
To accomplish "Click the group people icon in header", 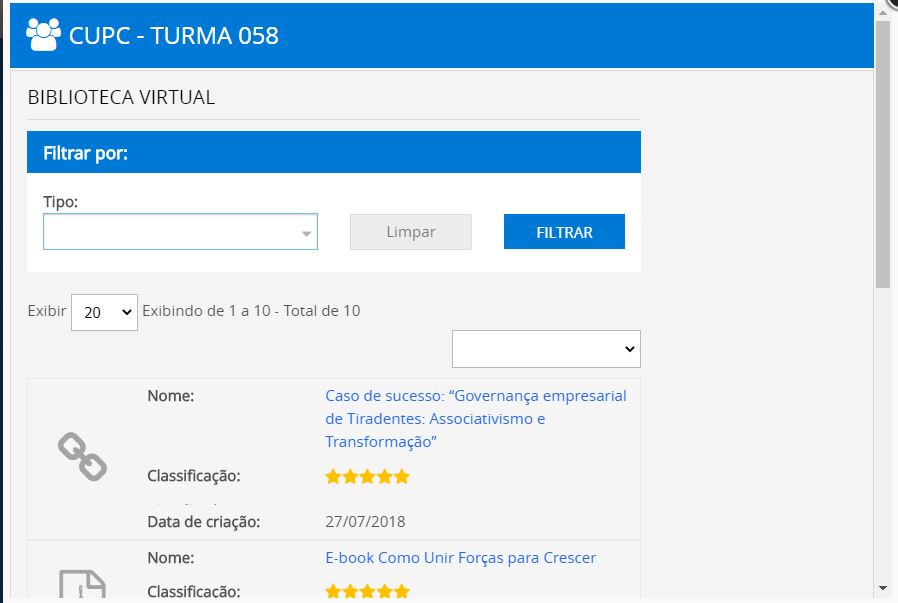I will (x=43, y=35).
